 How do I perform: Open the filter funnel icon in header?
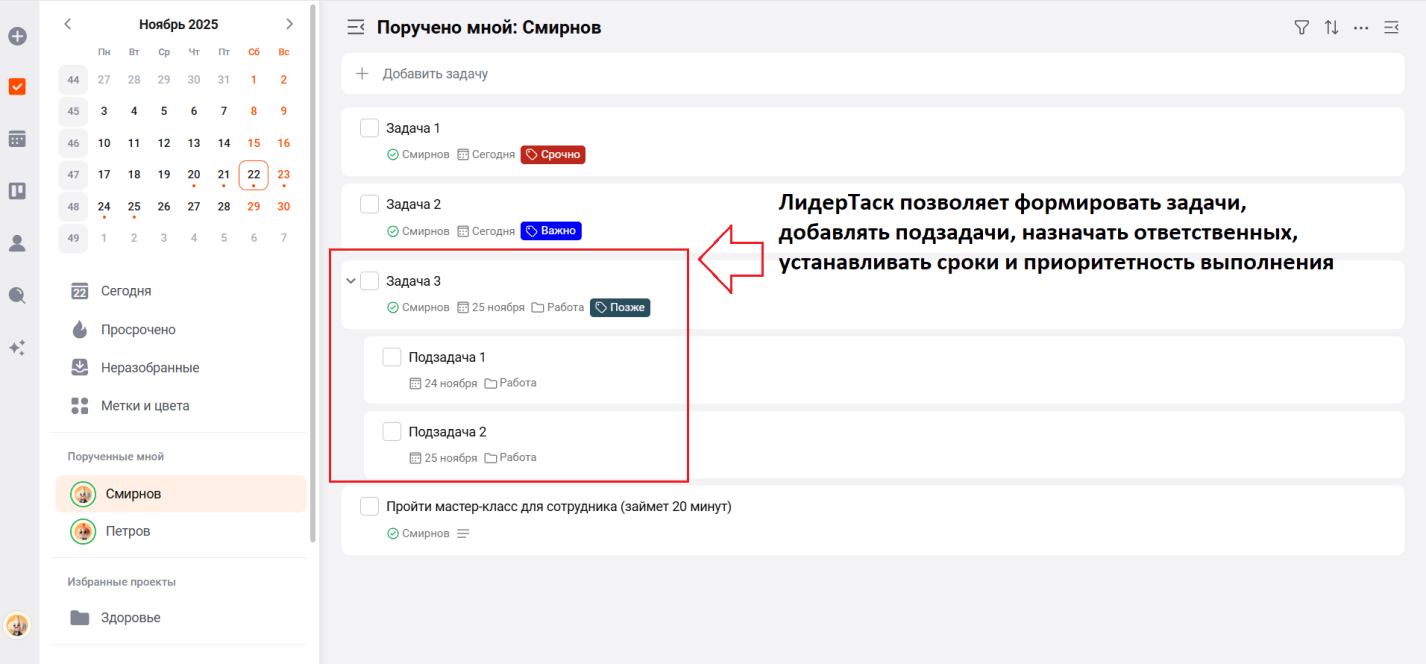pos(1301,28)
